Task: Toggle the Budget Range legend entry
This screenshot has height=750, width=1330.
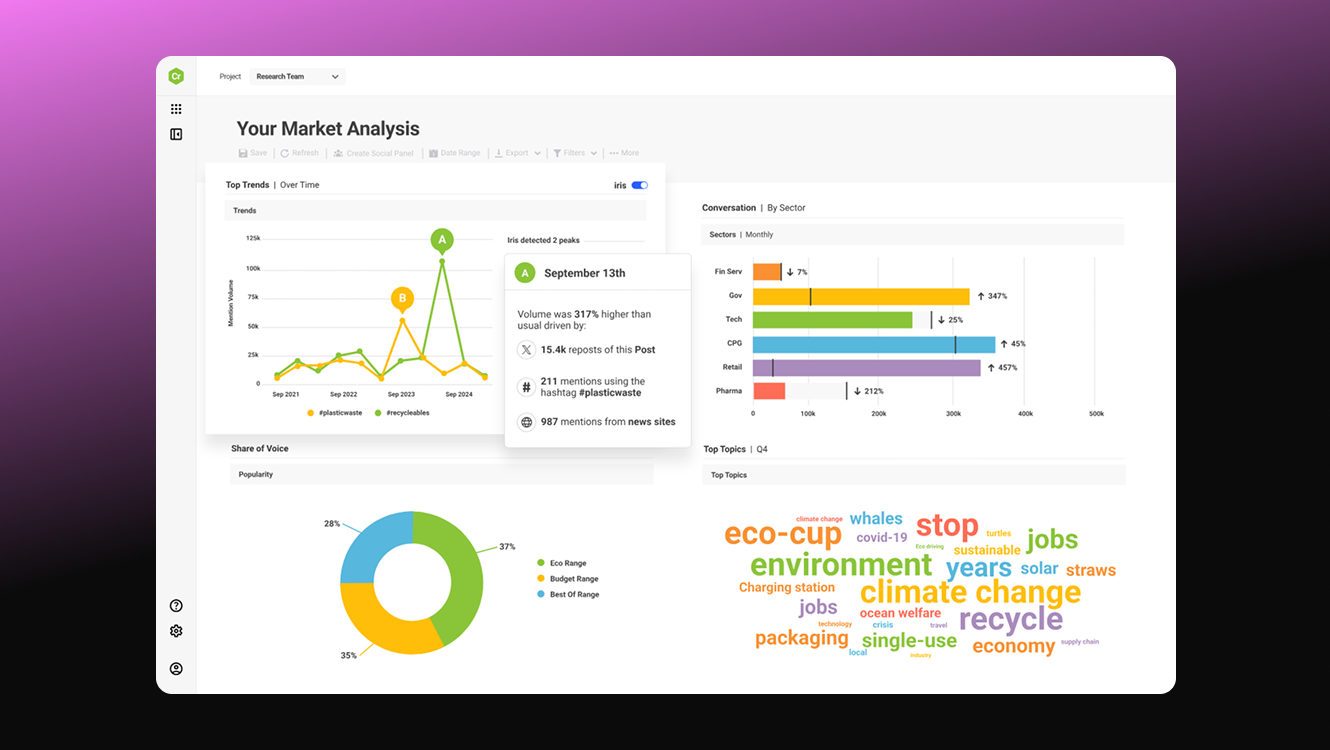Action: (x=568, y=579)
